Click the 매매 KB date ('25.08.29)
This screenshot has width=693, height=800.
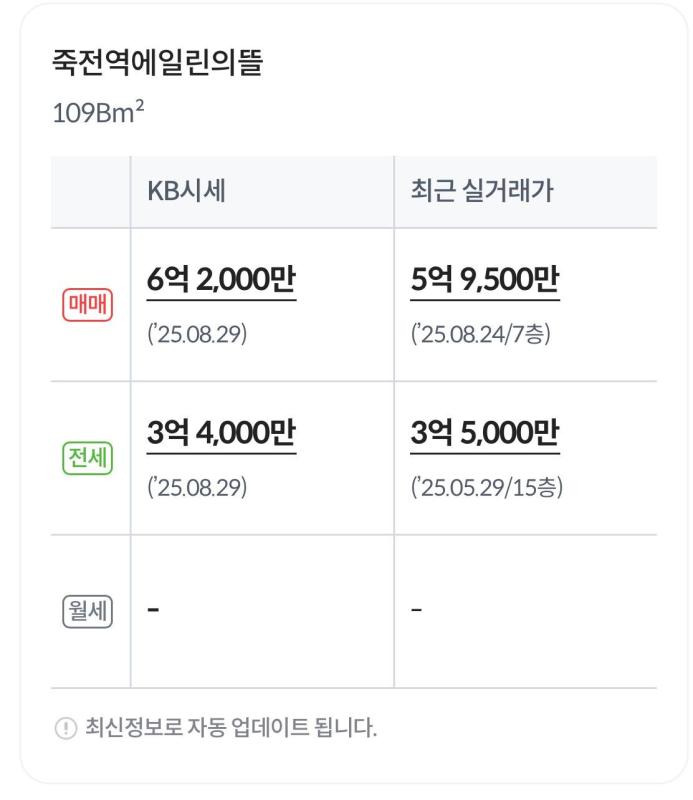click(x=197, y=334)
